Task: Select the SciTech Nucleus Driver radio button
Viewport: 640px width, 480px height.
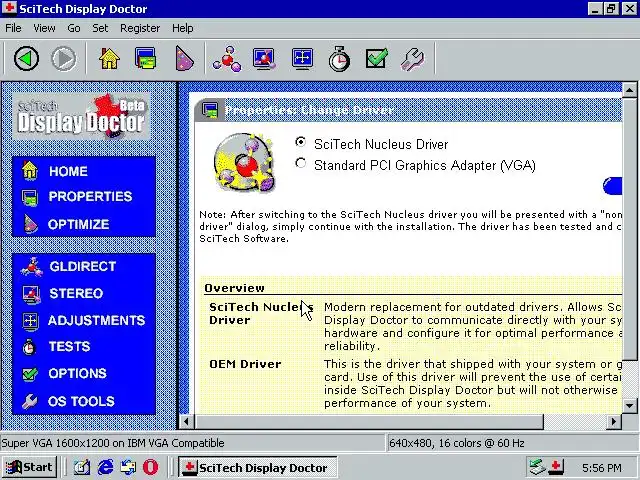Action: pos(300,142)
